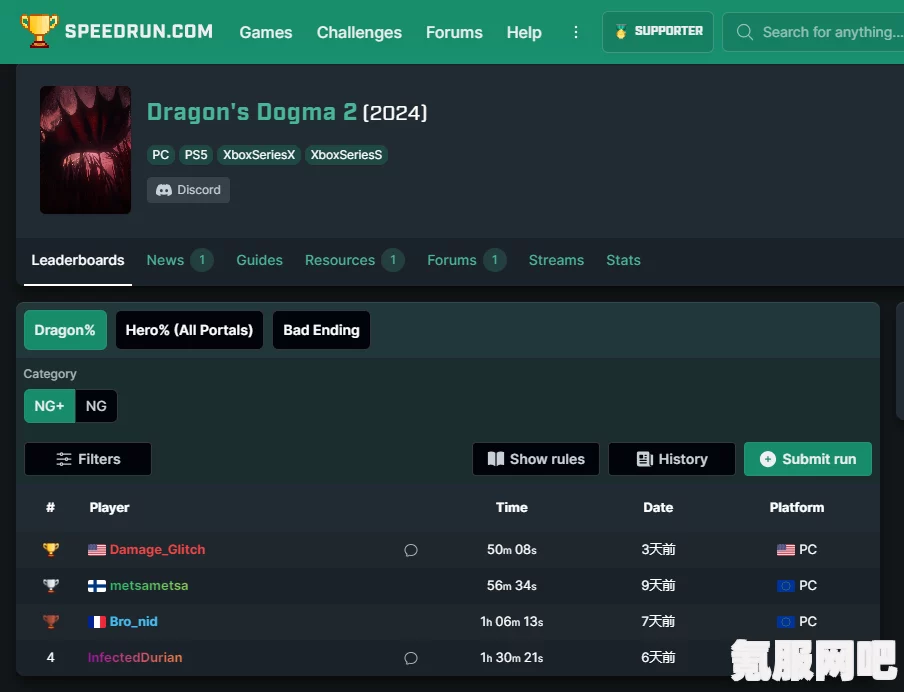
Task: Filter by the XboxSeriesS platform tag
Action: (346, 155)
